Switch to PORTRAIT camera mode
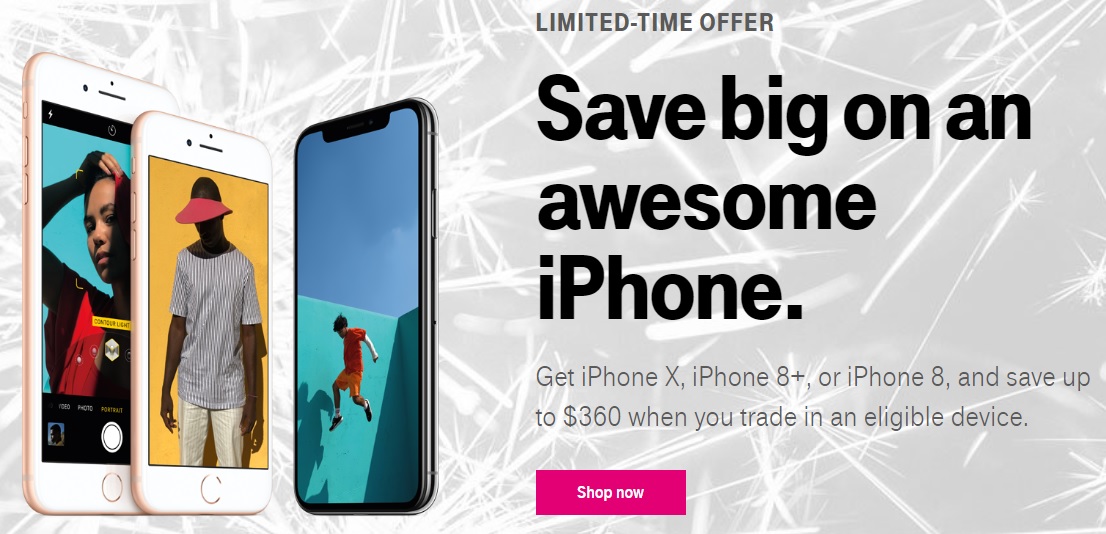1106x534 pixels. click(x=111, y=410)
